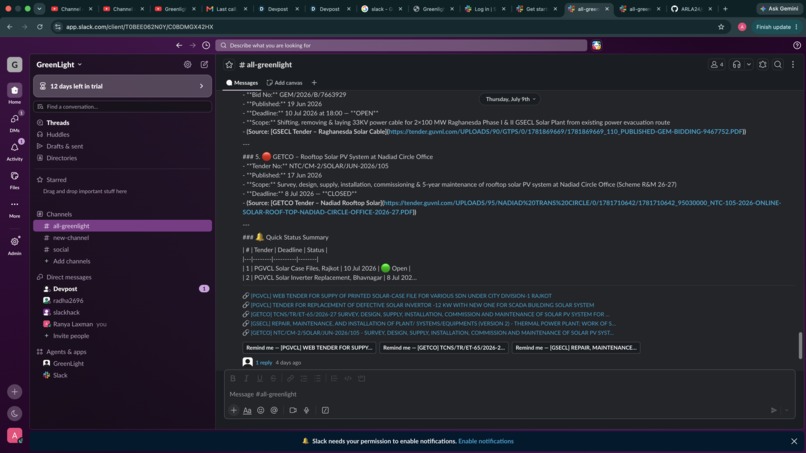Open Admin settings icon
Viewport: 806px width, 453px height.
point(14,245)
